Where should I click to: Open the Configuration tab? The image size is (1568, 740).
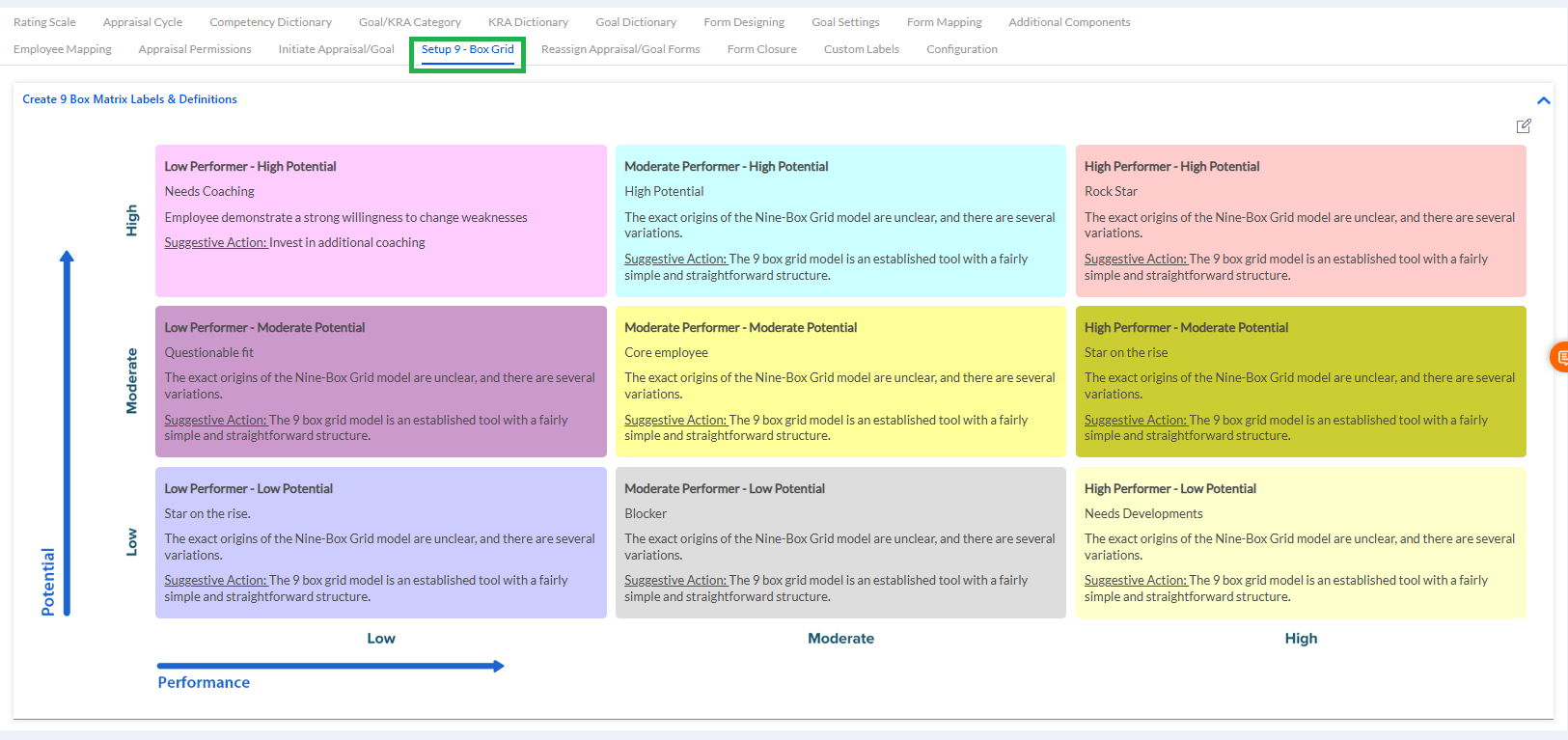(x=961, y=49)
